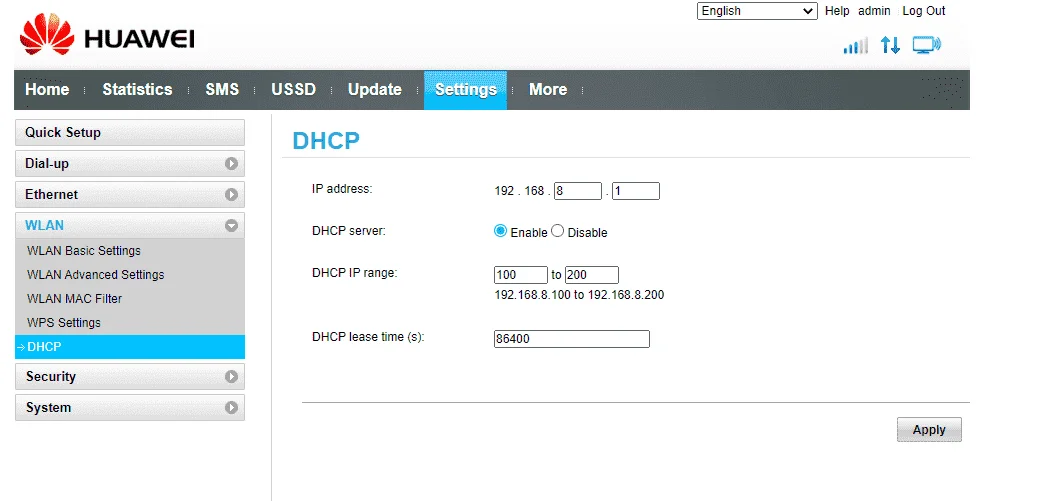1045x501 pixels.
Task: Select the DHCP sidebar item
Action: [130, 347]
